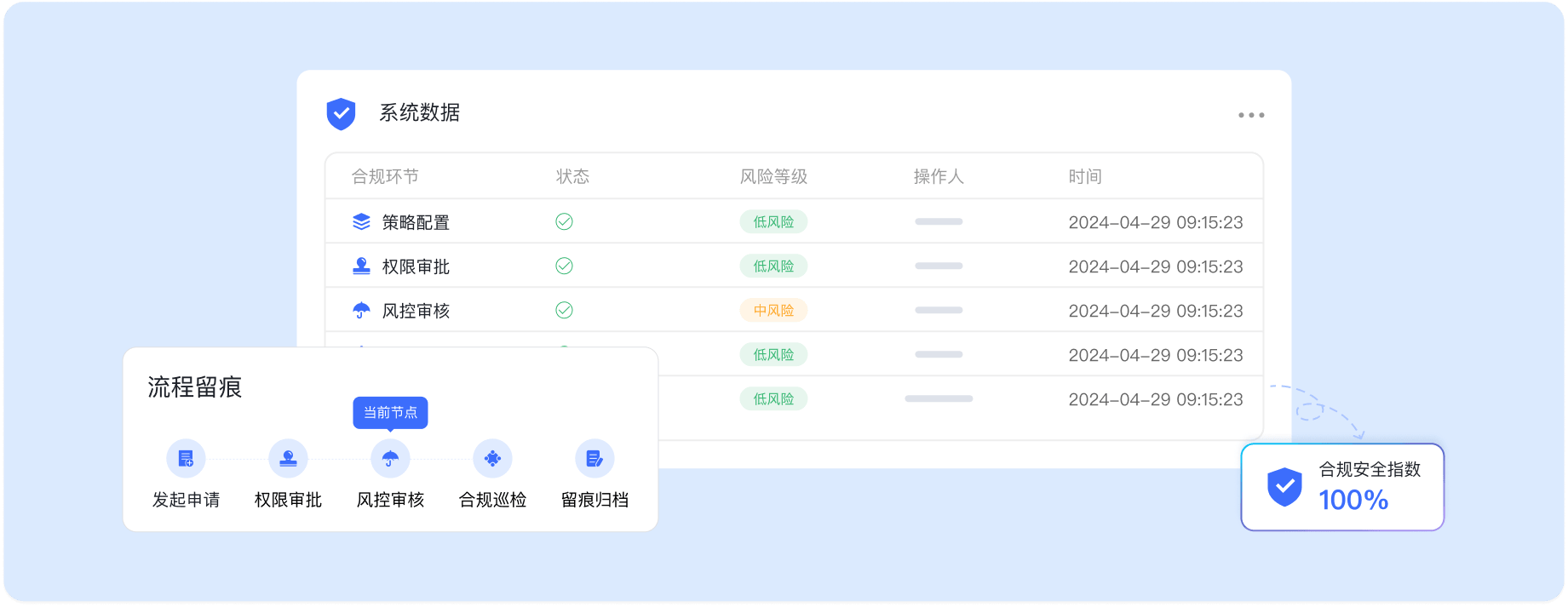Screen dimensions: 1568x607
Task: Click the 发起申请 step label
Action: [x=186, y=500]
